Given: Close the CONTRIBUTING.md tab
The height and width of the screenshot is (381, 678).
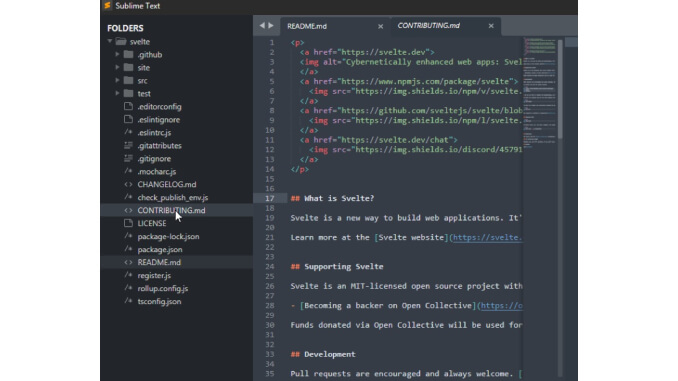Looking at the screenshot, I should [491, 26].
